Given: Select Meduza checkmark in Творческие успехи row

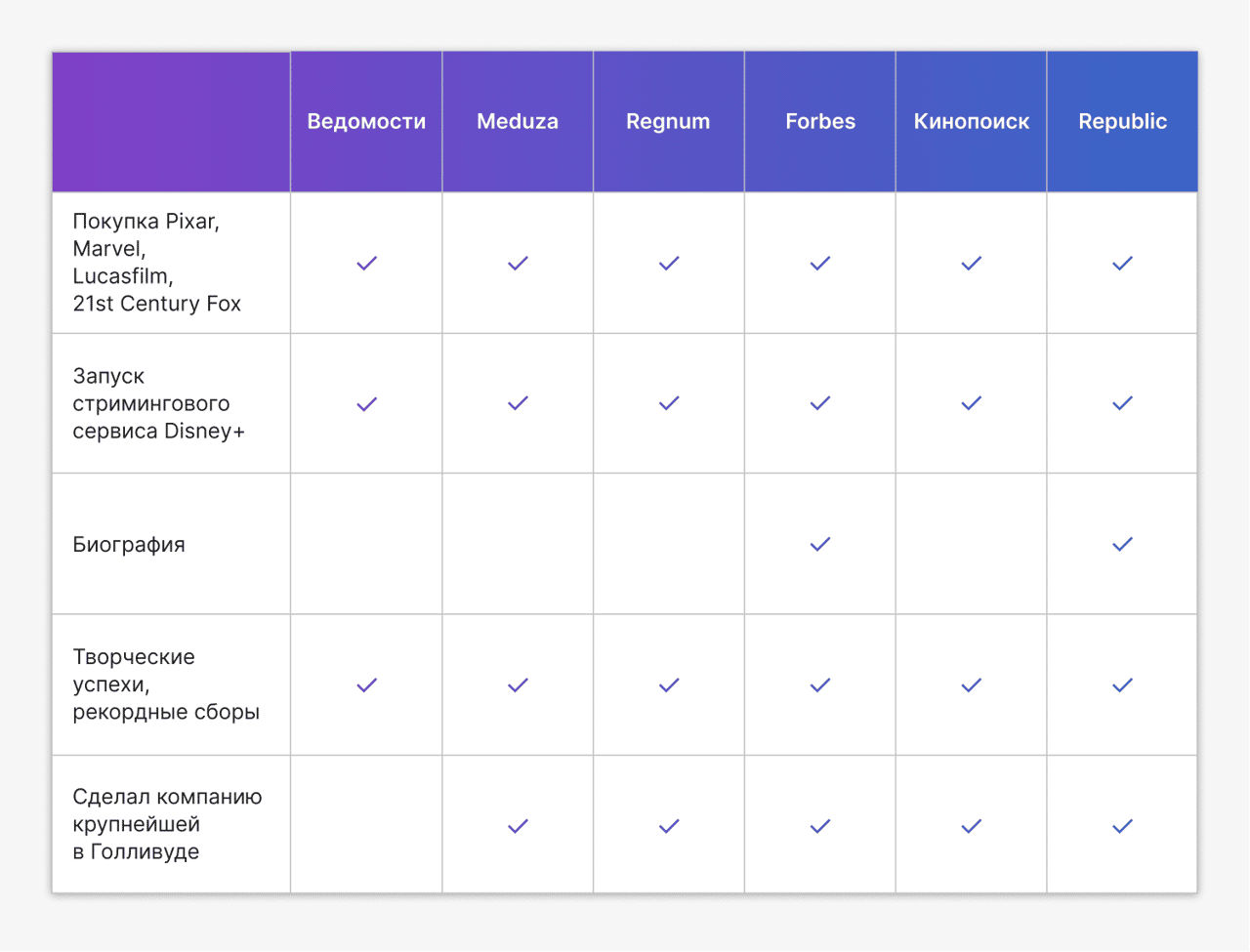Looking at the screenshot, I should pos(518,685).
